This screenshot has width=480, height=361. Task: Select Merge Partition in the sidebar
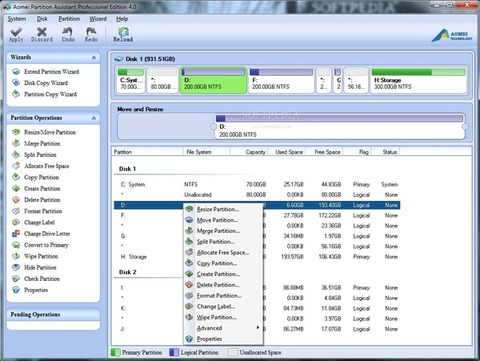pyautogui.click(x=42, y=144)
